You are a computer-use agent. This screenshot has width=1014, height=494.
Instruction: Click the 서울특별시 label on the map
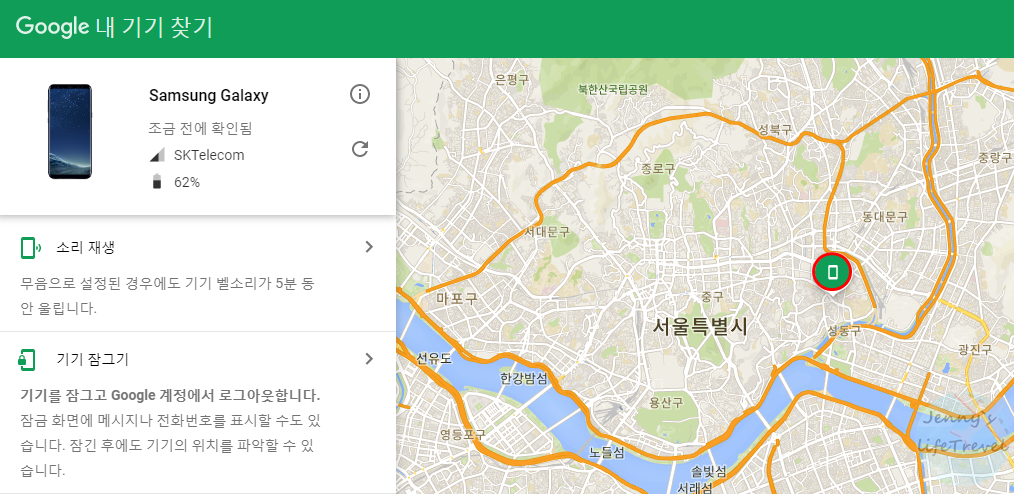pos(700,325)
